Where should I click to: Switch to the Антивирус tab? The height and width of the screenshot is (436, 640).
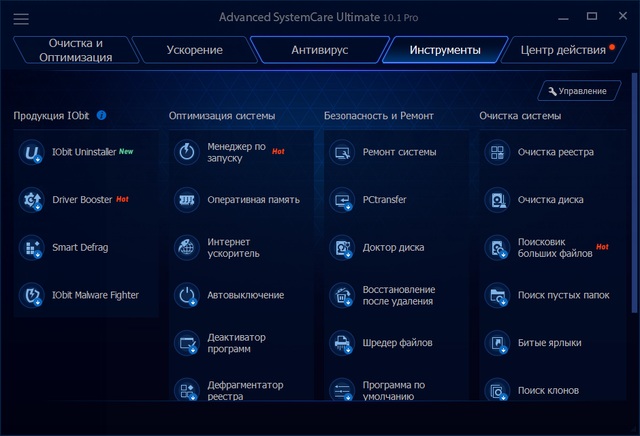point(319,50)
